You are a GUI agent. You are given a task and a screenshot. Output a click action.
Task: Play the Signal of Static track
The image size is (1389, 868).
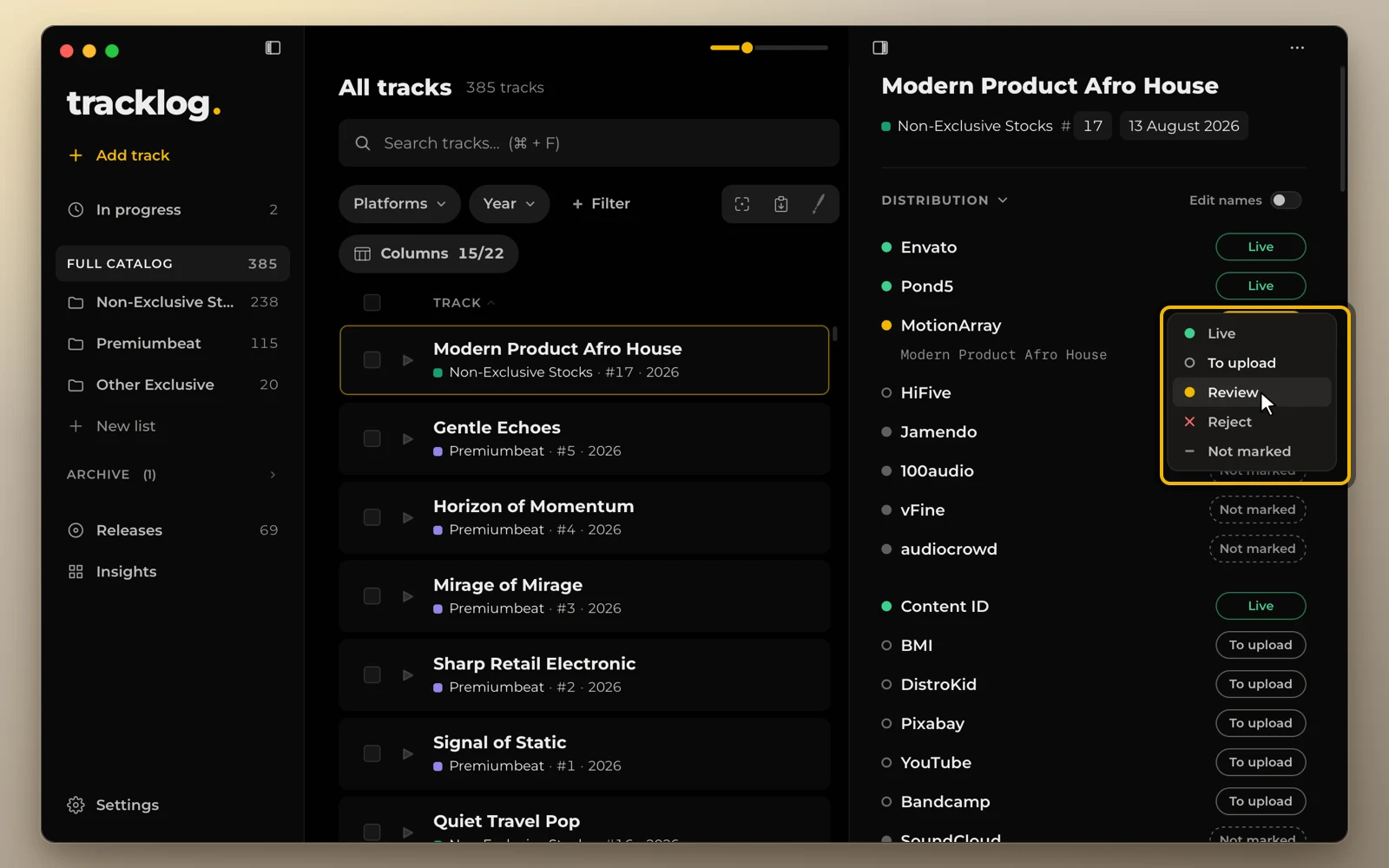(408, 754)
